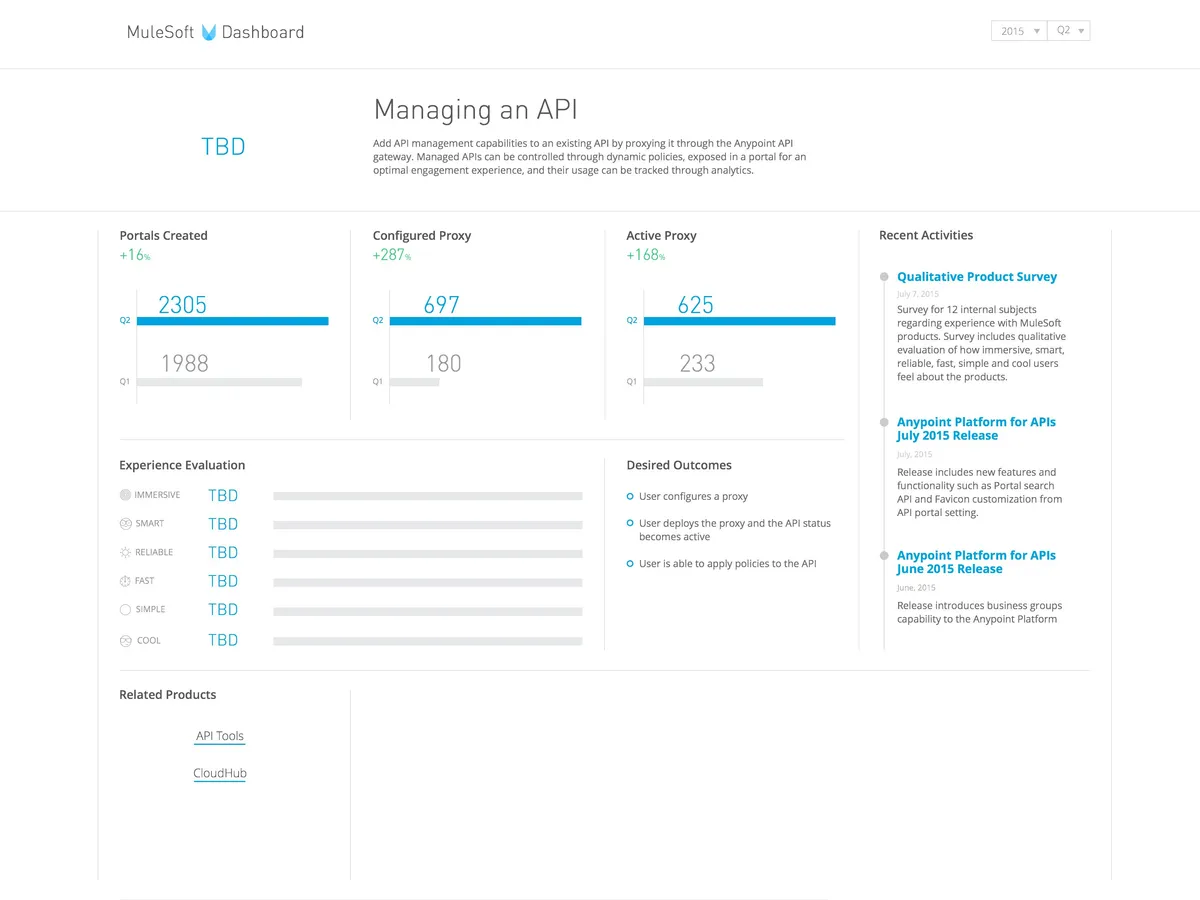The image size is (1200, 900).
Task: Click the Immersive experience icon
Action: coord(125,495)
